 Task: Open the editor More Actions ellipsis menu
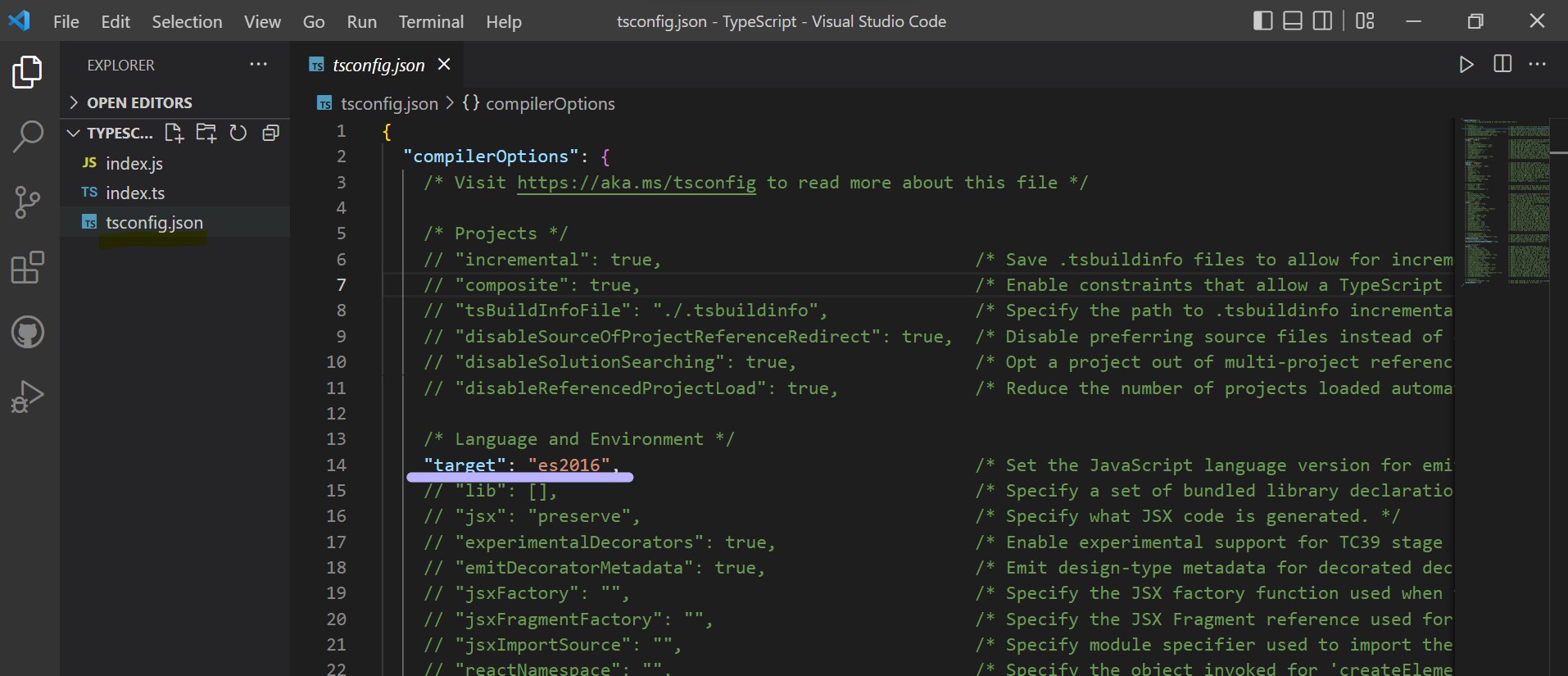pyautogui.click(x=1538, y=64)
